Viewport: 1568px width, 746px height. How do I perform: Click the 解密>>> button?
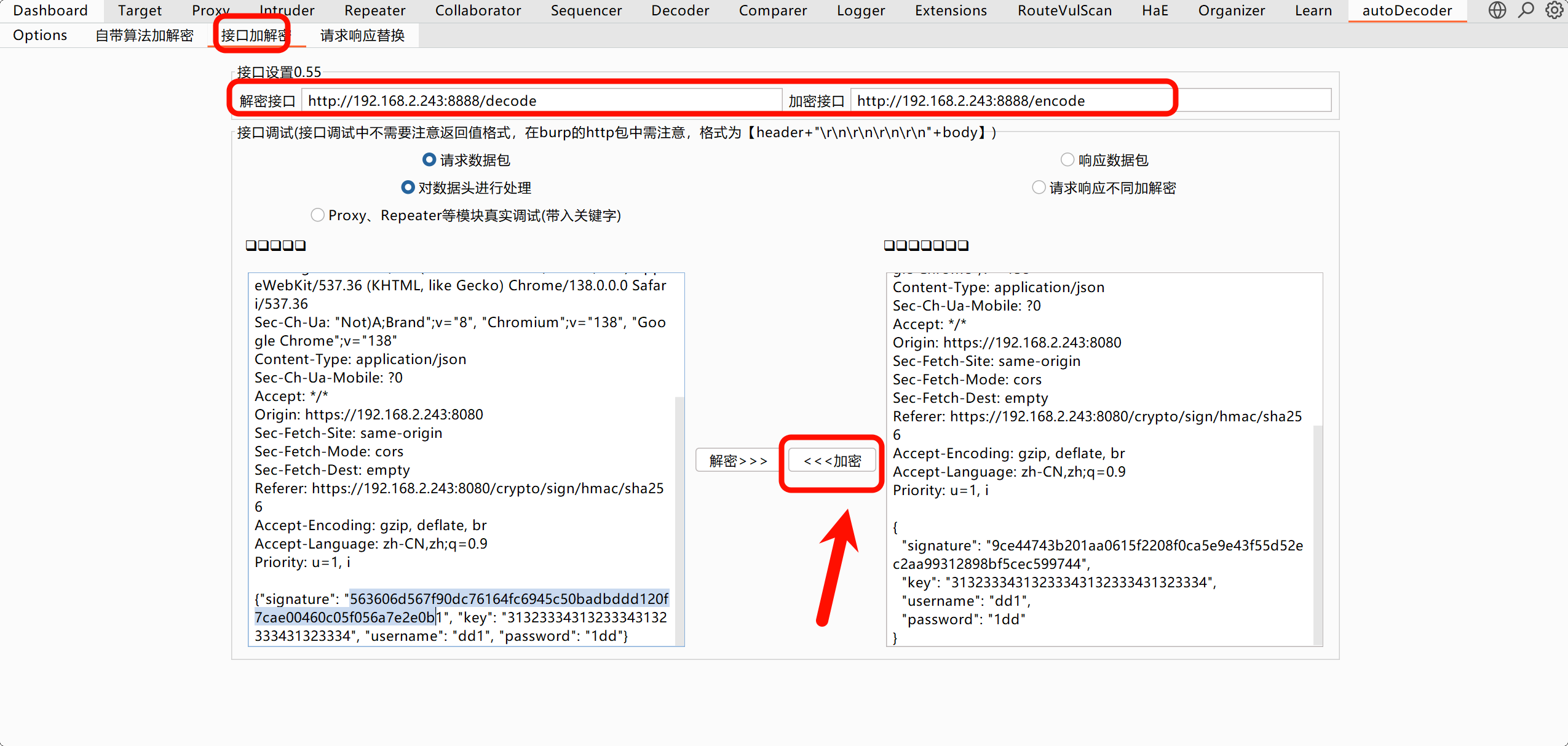point(738,461)
